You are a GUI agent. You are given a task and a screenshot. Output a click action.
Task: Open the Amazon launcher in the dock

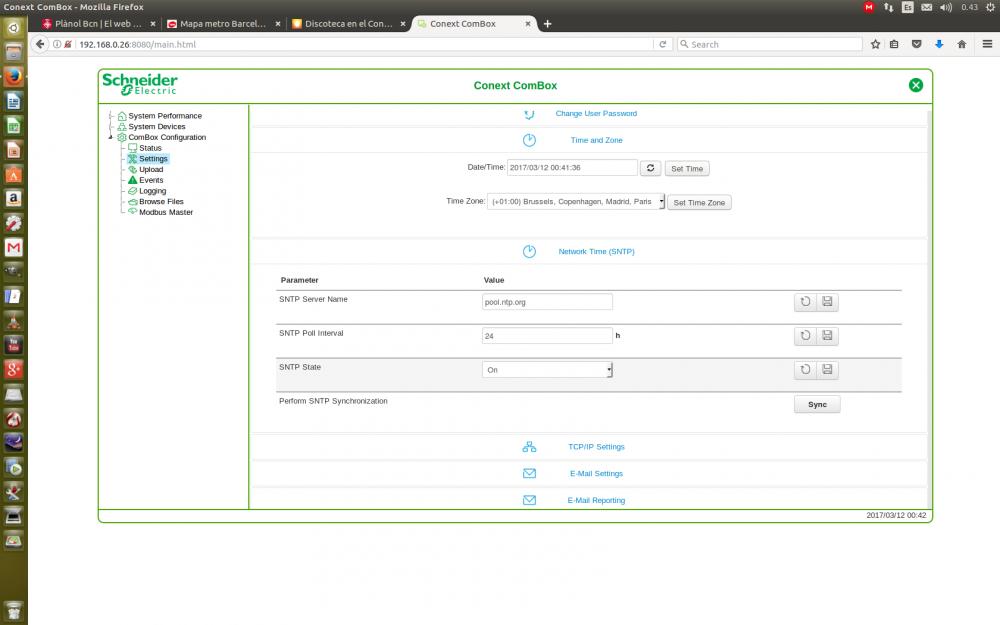13,198
